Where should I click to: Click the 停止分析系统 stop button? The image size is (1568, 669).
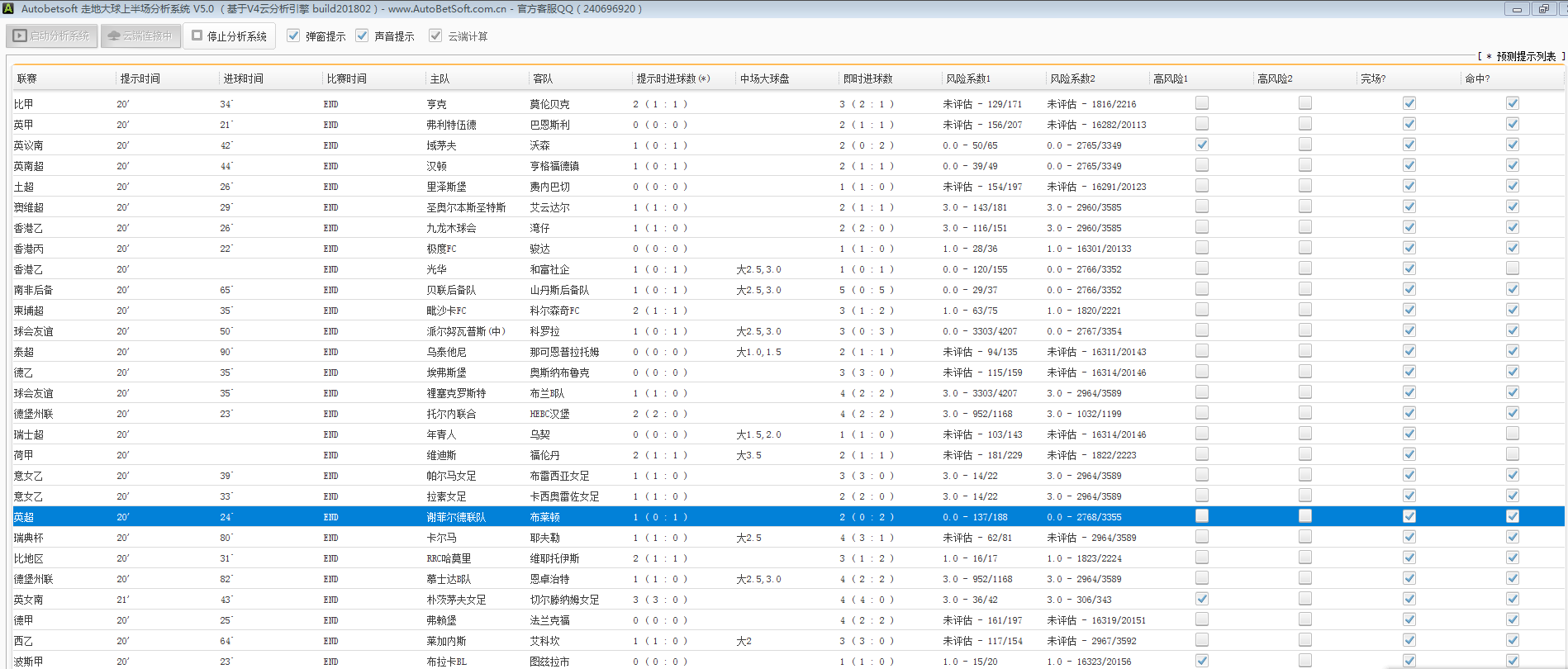coord(229,36)
